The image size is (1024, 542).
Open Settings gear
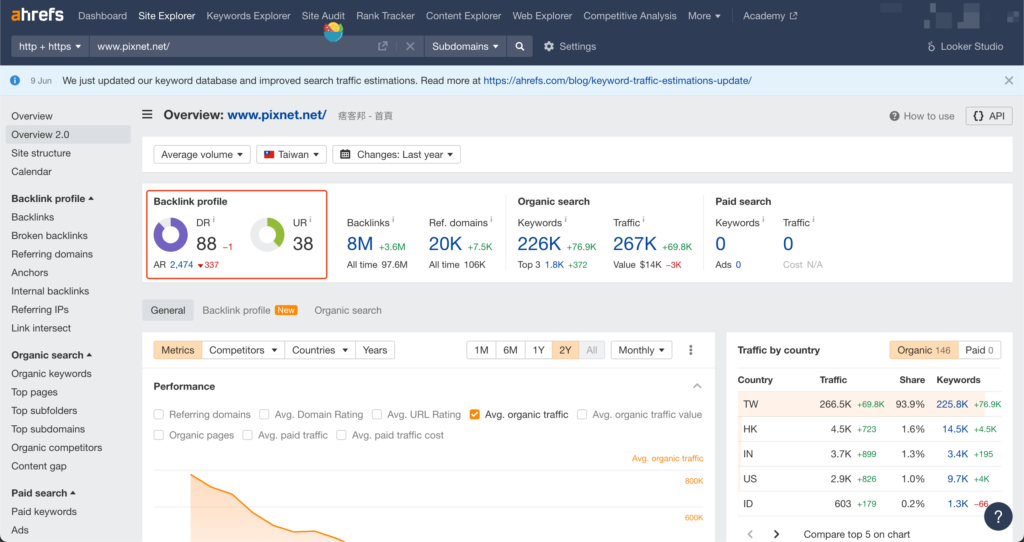click(570, 46)
